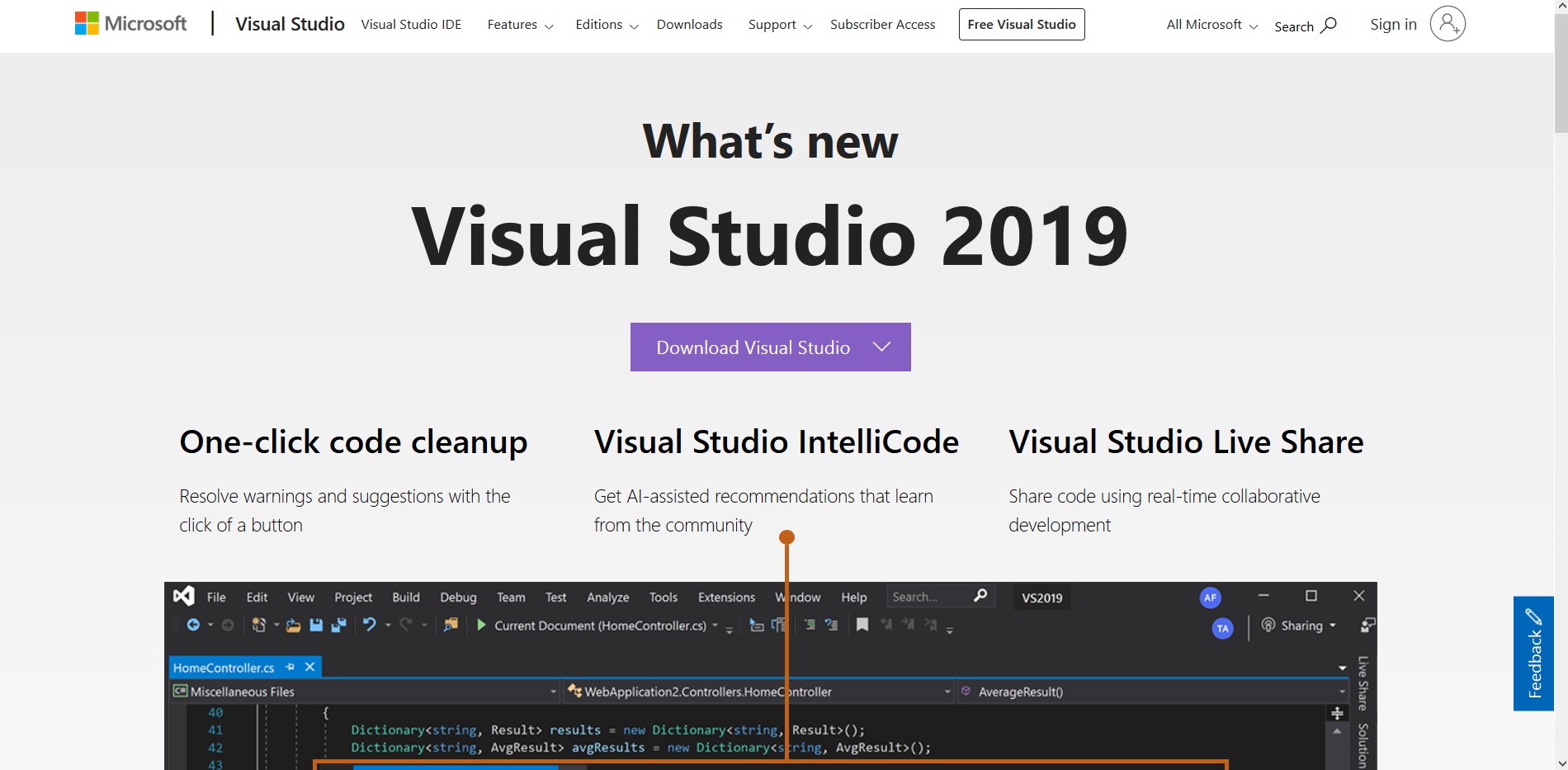Click the VS2019 solution name label
1568x770 pixels.
[x=1042, y=598]
